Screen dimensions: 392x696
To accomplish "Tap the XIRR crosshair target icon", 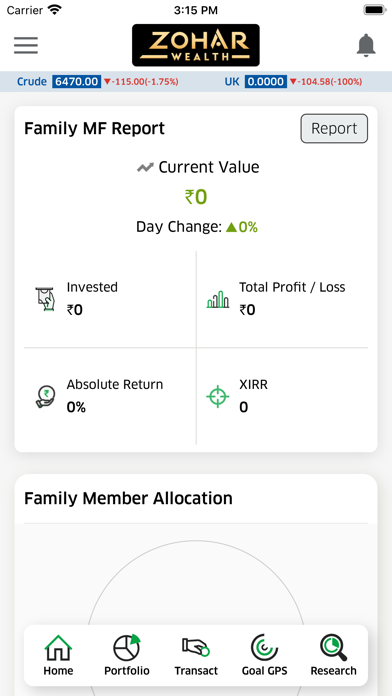I will click(218, 396).
